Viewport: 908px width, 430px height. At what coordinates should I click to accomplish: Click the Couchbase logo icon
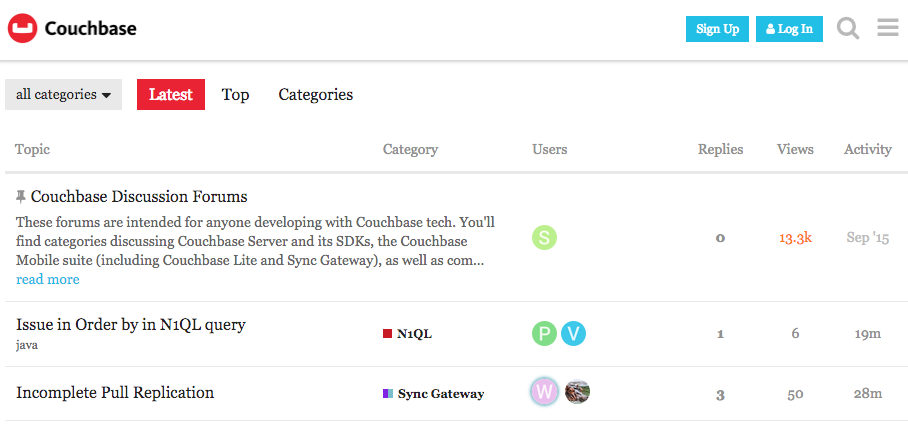click(22, 29)
